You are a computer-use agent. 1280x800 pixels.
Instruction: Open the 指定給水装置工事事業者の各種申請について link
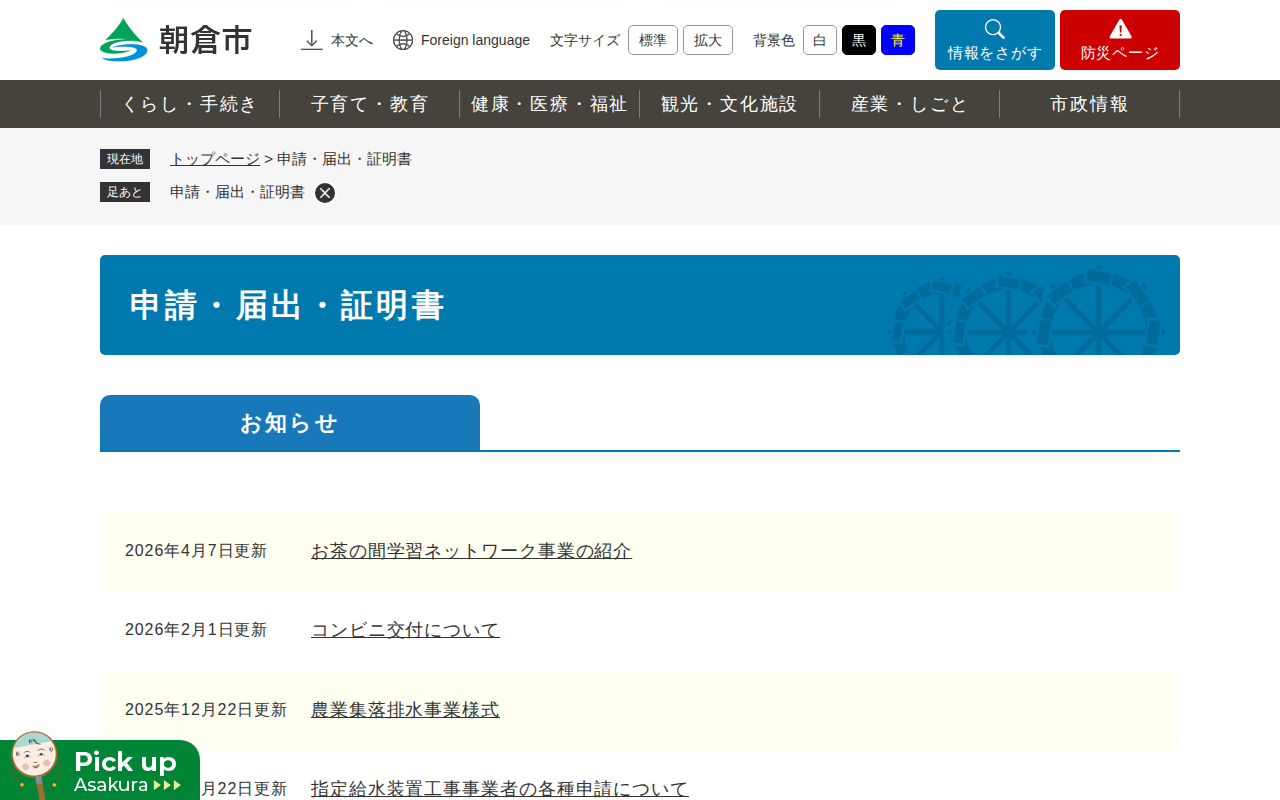click(500, 789)
